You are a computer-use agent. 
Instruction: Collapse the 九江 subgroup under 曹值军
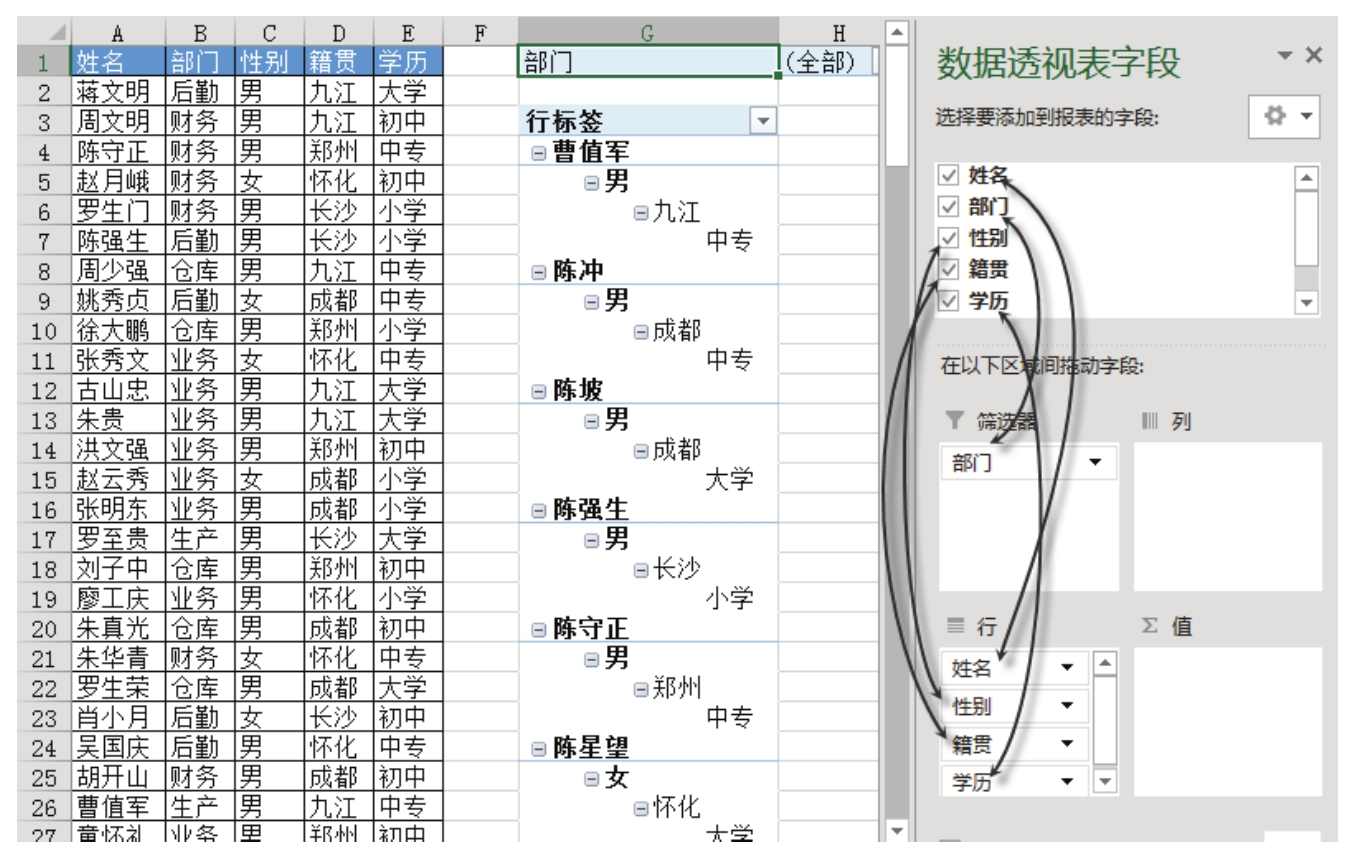(x=641, y=212)
